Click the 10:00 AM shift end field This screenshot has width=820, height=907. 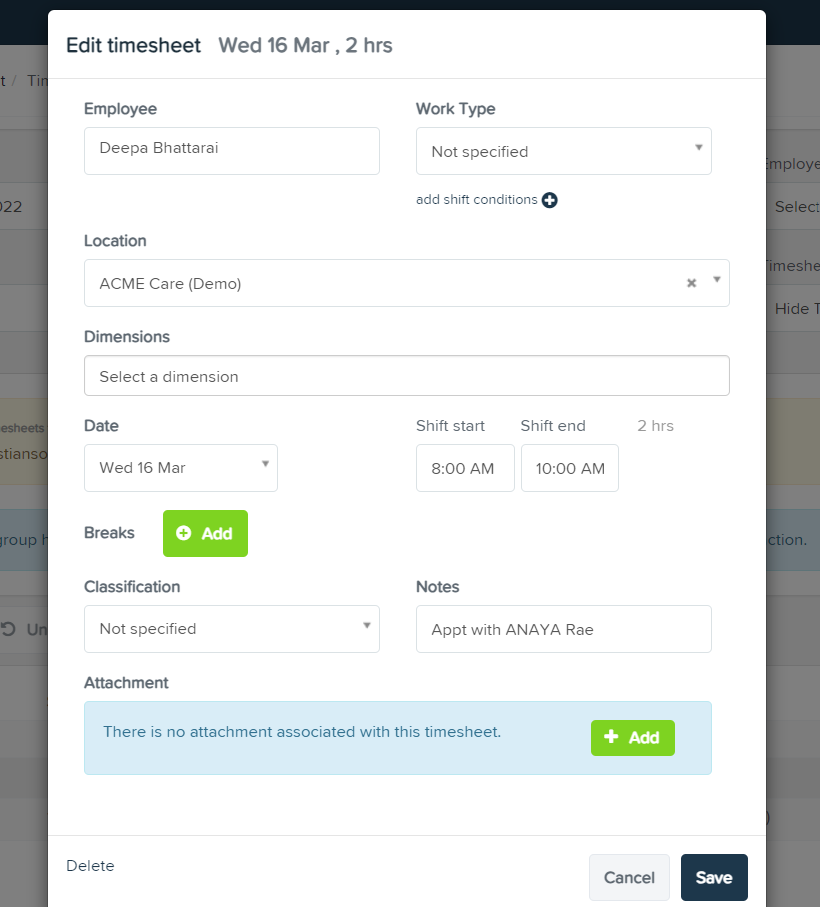pos(569,467)
